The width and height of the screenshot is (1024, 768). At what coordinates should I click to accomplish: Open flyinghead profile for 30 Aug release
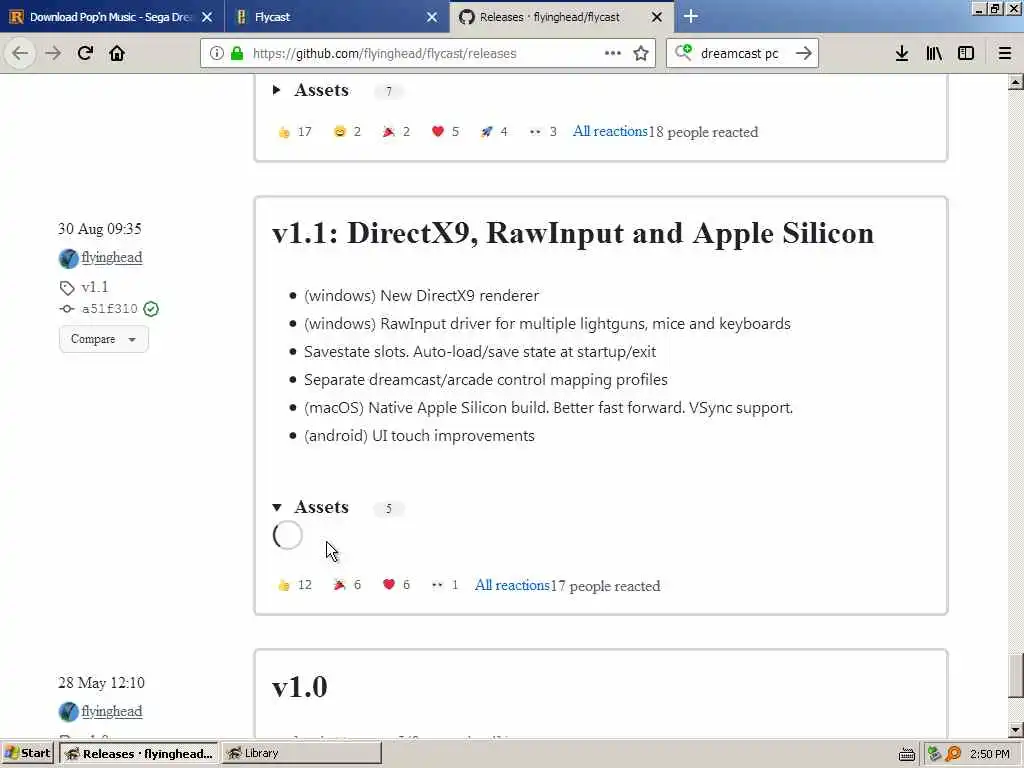click(x=112, y=257)
